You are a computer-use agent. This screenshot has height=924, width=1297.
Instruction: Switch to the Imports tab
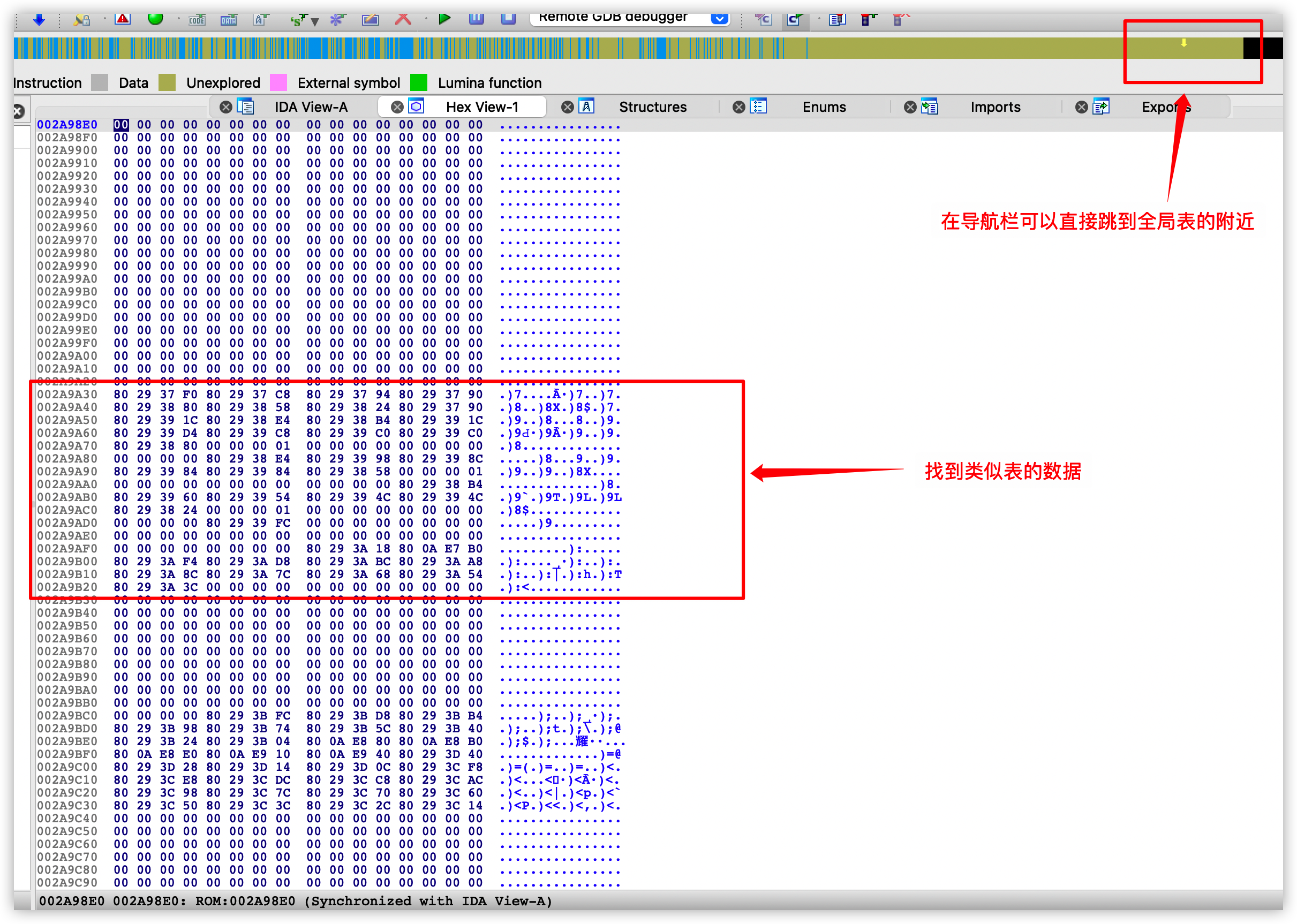point(995,107)
